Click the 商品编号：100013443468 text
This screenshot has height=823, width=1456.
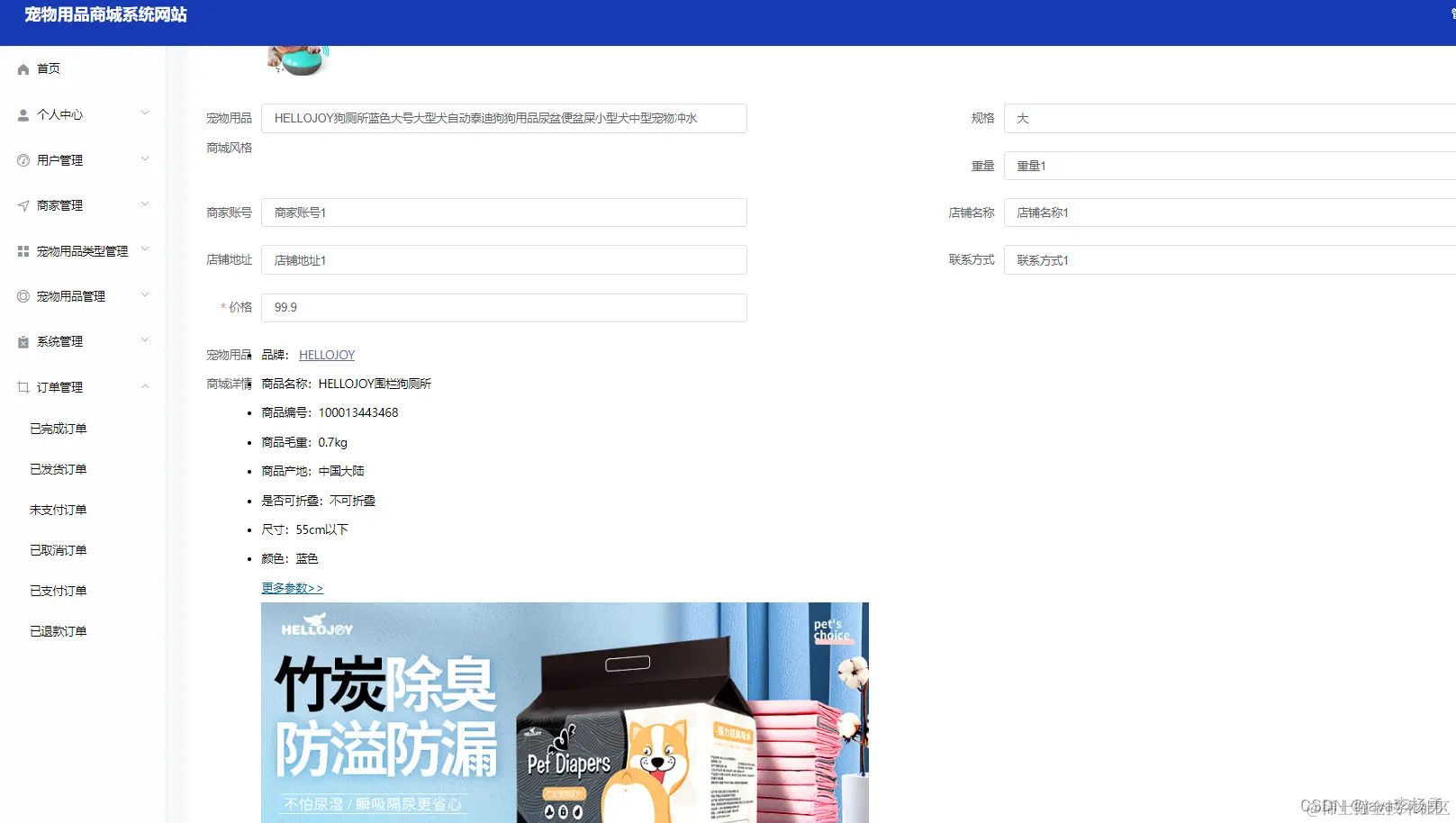(330, 413)
